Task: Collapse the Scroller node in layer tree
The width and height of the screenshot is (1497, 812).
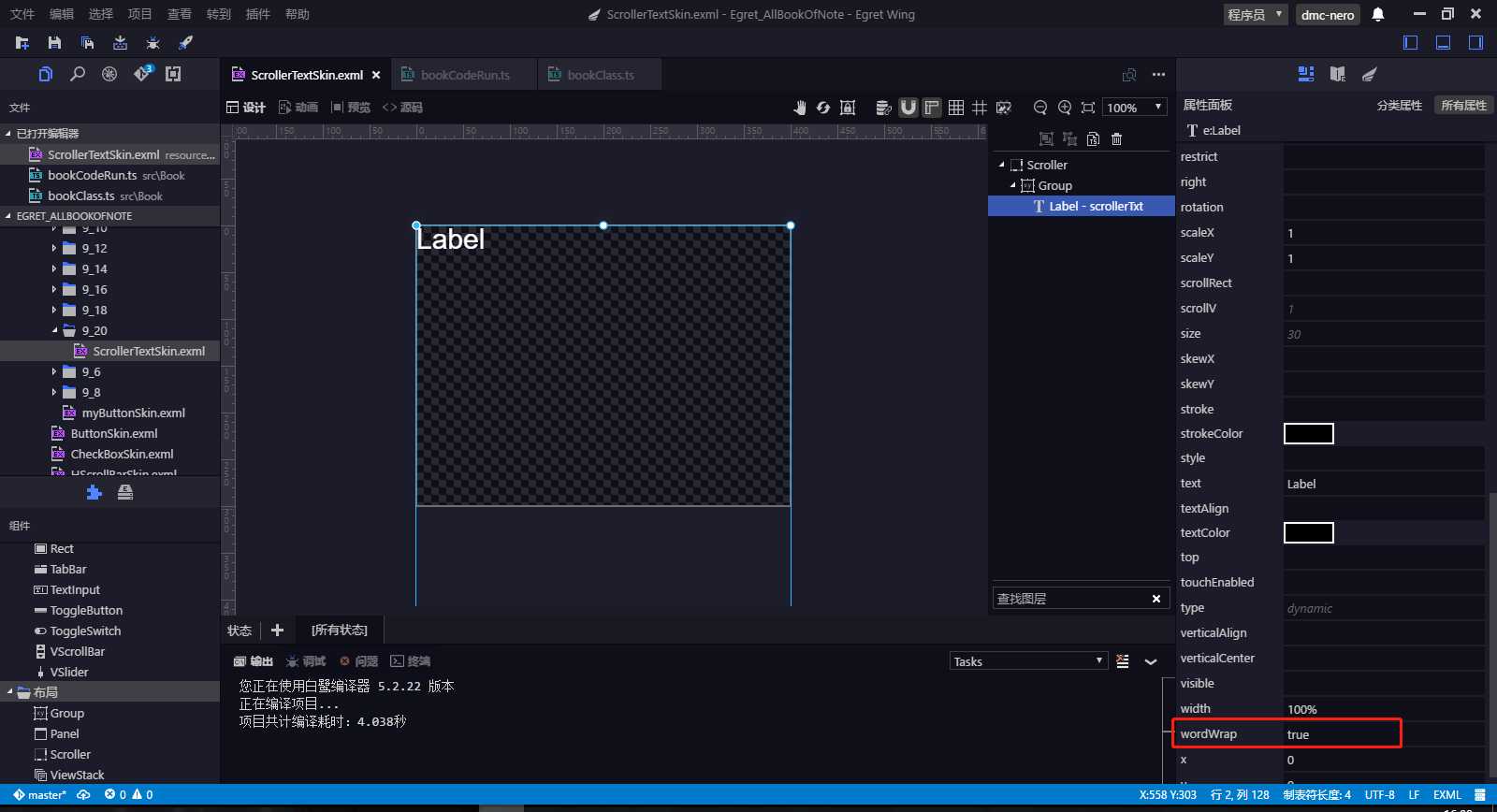Action: point(1001,166)
